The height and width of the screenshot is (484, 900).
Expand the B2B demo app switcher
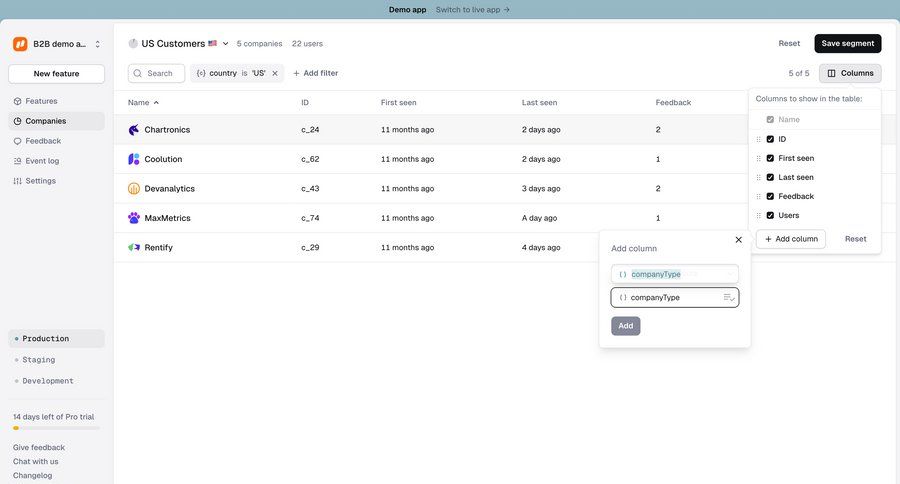98,44
